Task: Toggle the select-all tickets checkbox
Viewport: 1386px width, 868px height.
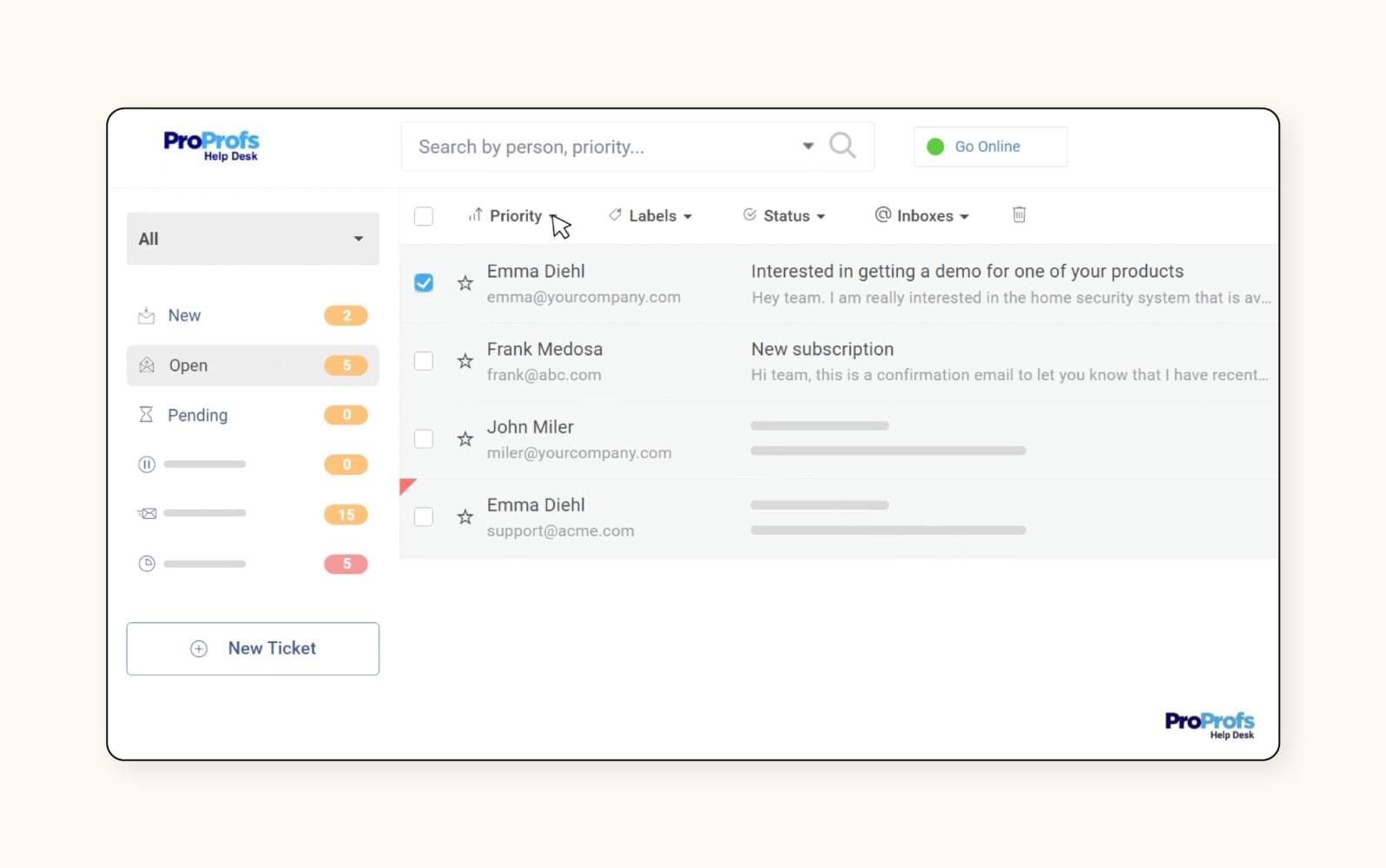Action: [424, 216]
